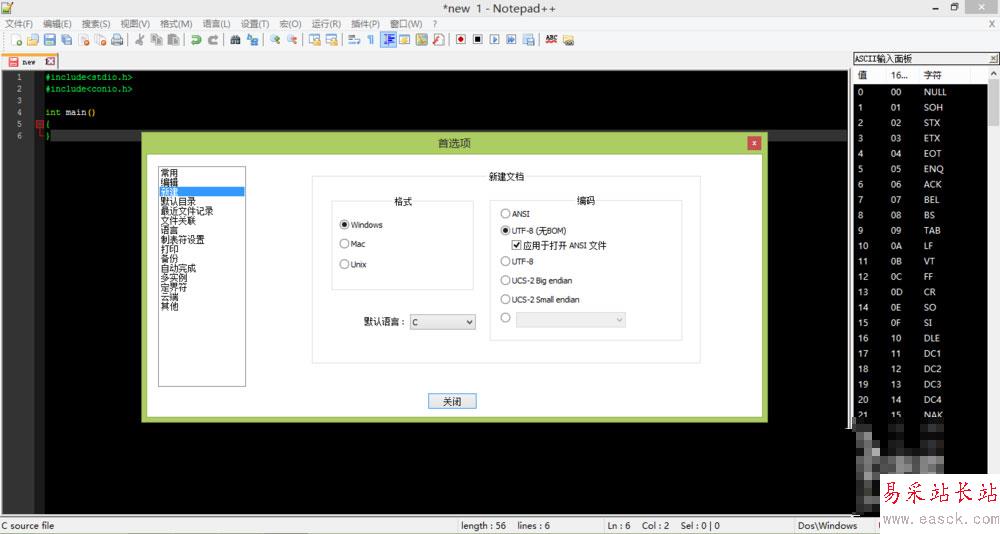Toggle Show All Characters pilcrow icon

click(371, 40)
